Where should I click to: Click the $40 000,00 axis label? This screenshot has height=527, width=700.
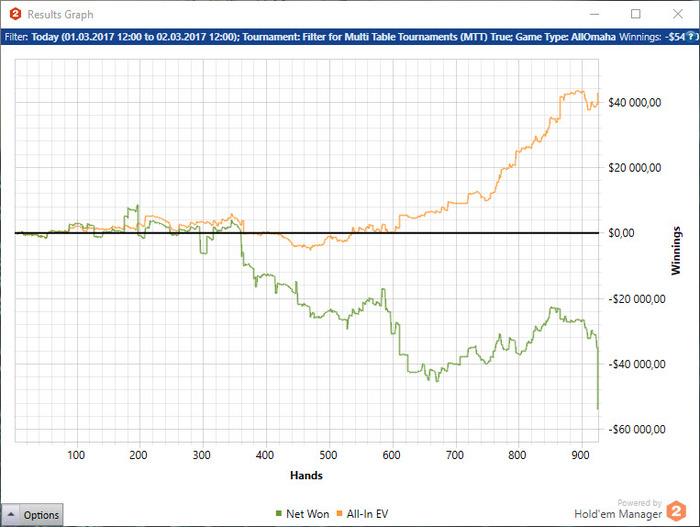click(x=634, y=103)
